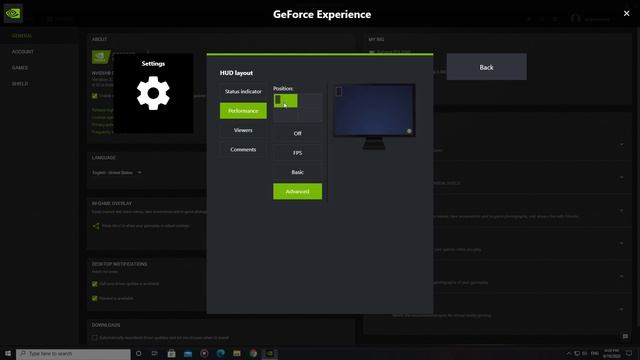Toggle first checkbox under DESKTOP NOTIFICATIONS
640x360 pixels.
95,284
